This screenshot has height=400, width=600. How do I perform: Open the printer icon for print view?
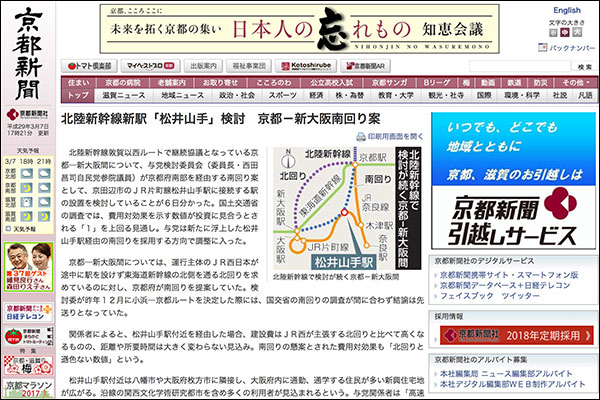coord(362,134)
